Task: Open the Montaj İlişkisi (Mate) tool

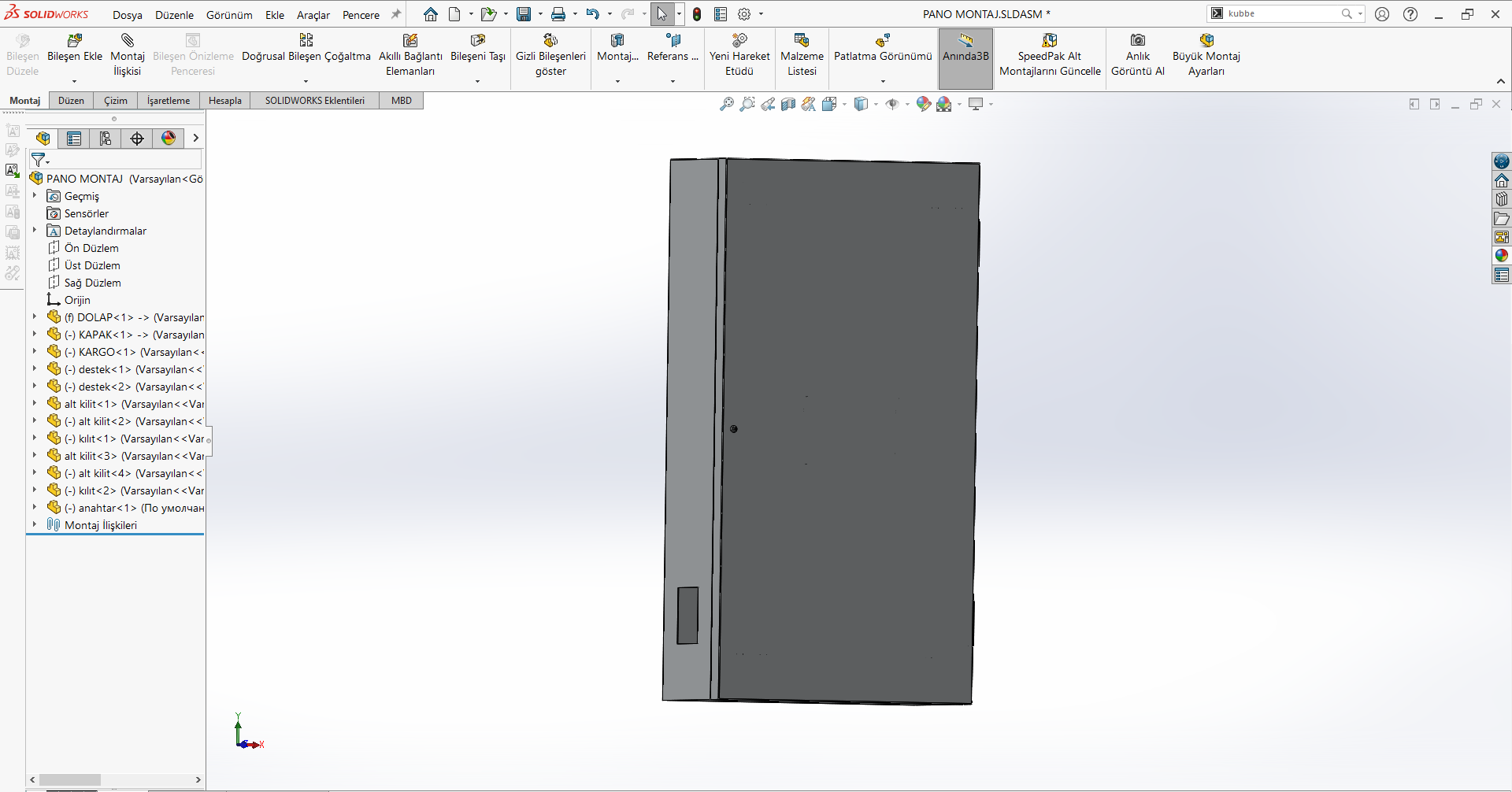Action: tap(127, 41)
